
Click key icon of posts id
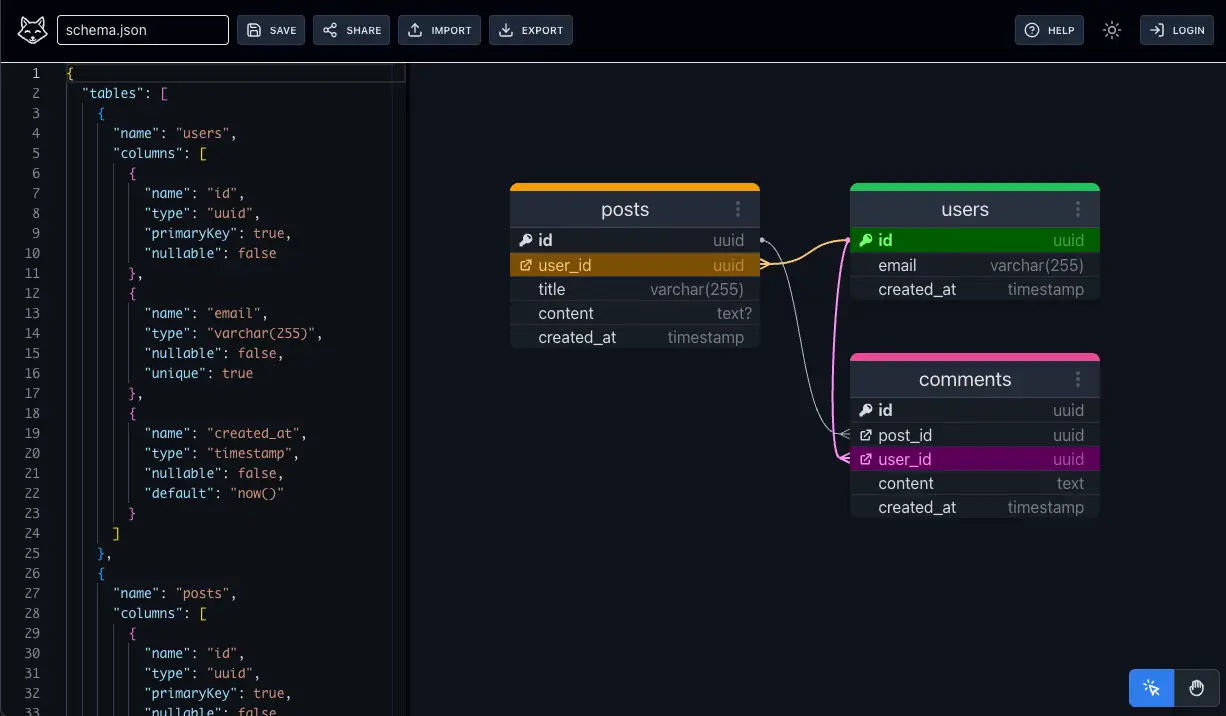[x=526, y=240]
